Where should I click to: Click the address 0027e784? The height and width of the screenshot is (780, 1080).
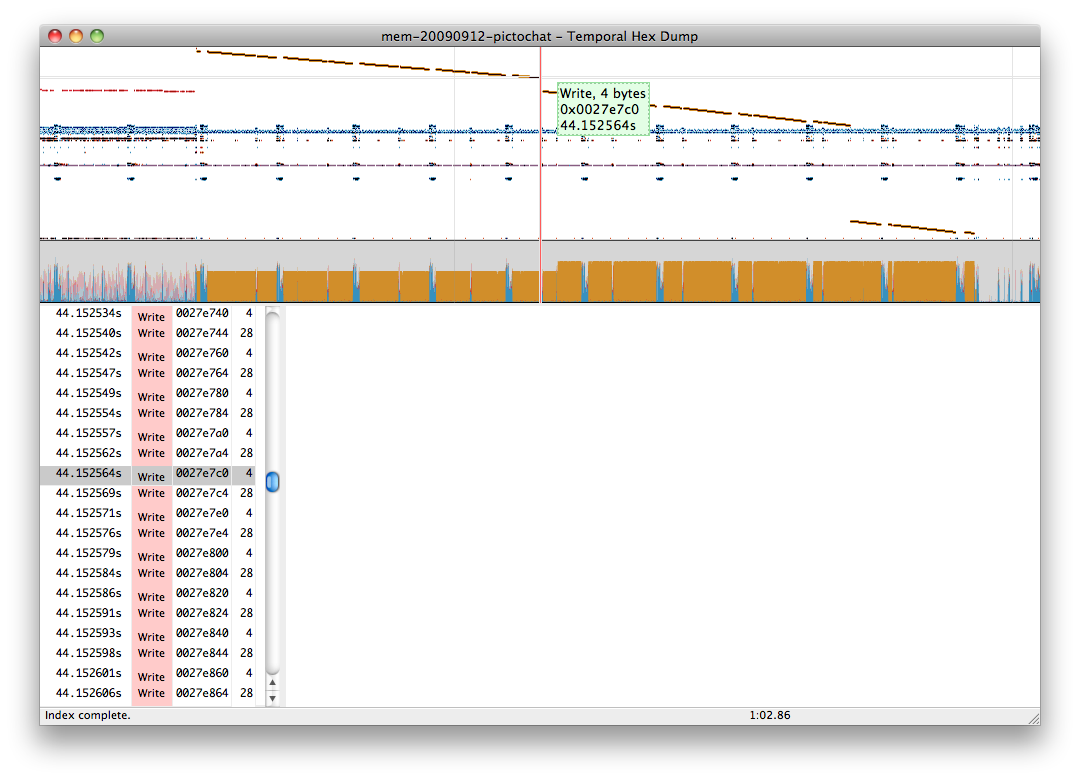[x=202, y=413]
